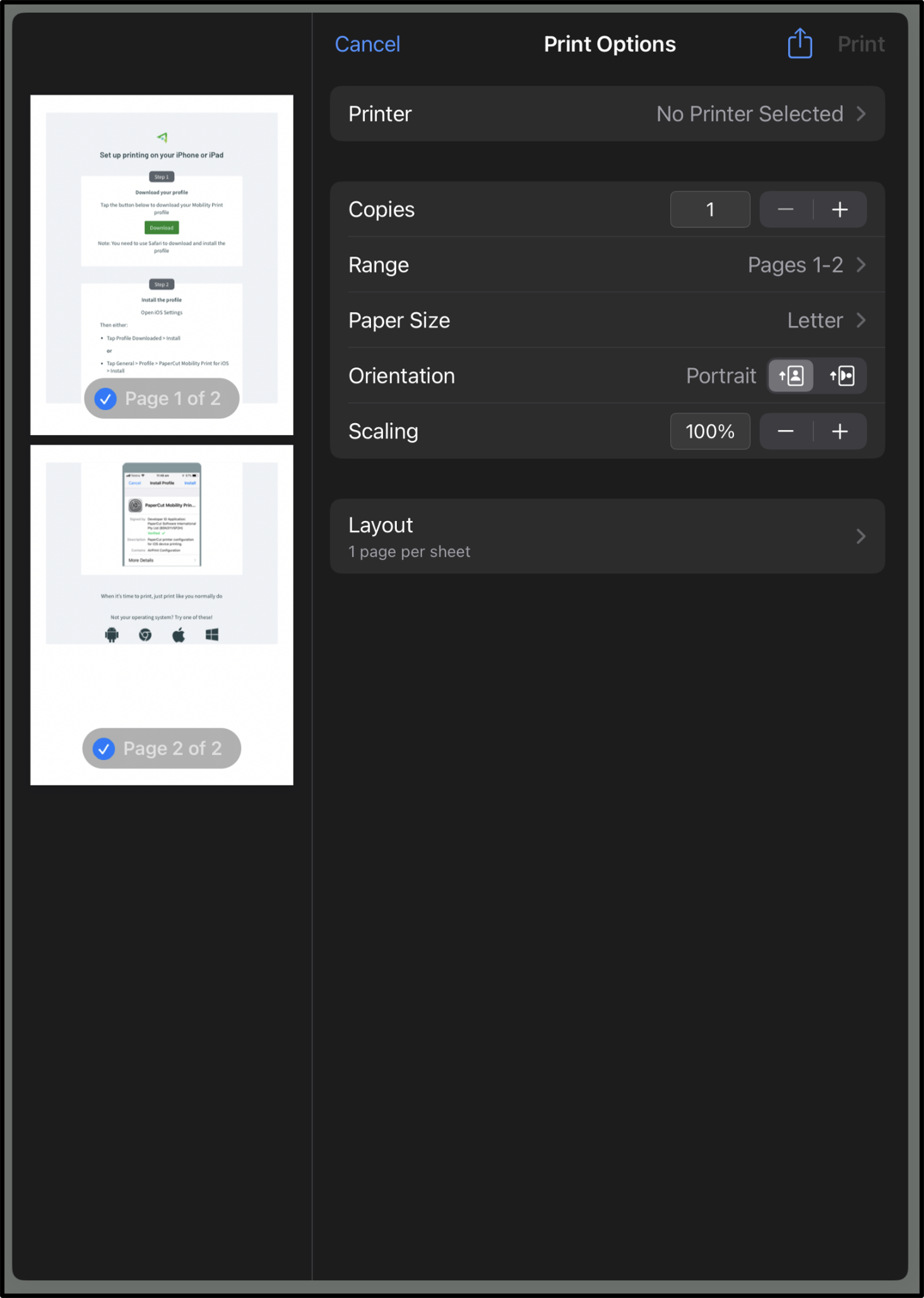The height and width of the screenshot is (1298, 924).
Task: Tap the 1 page per sheet text
Action: point(409,552)
